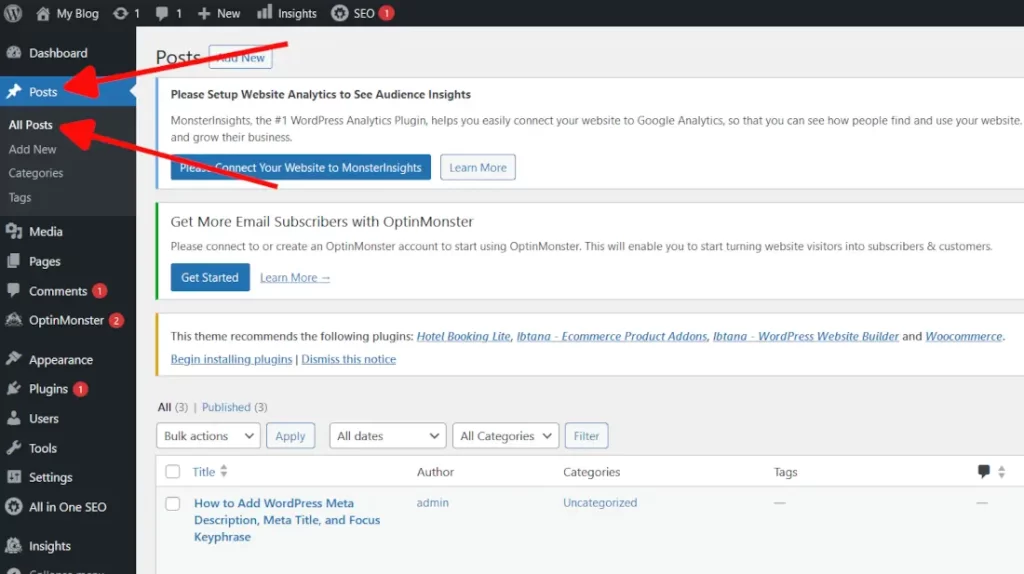Open Categories submenu item
This screenshot has width=1024, height=574.
click(x=36, y=173)
